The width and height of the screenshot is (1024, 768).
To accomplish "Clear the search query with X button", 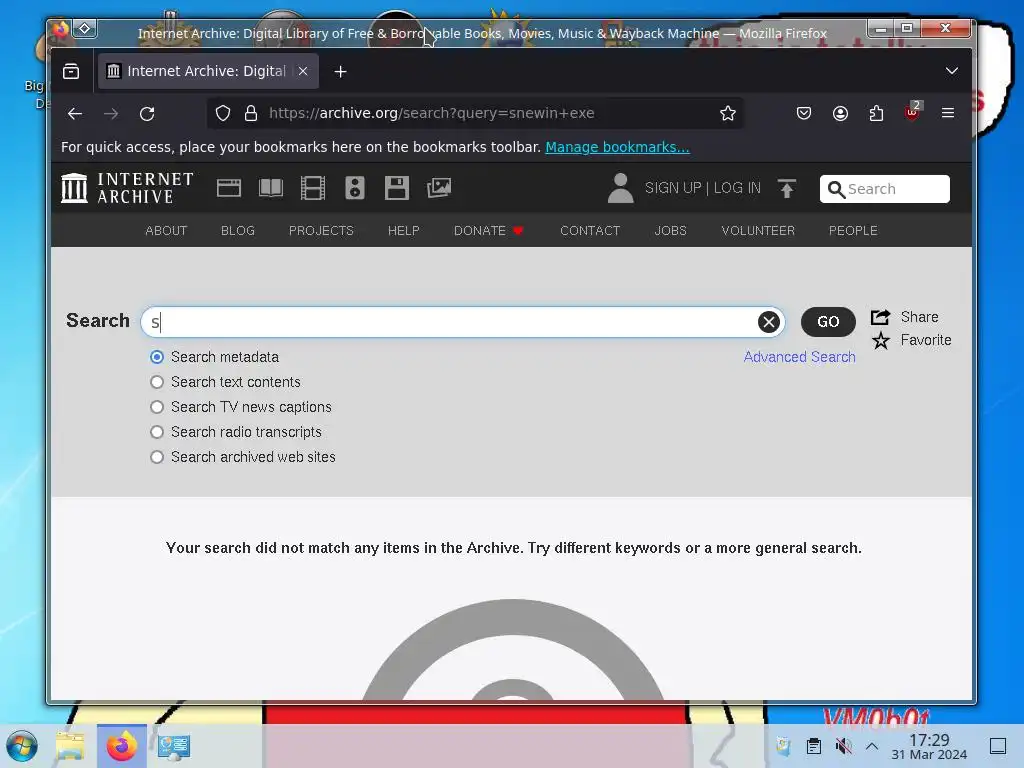I will coord(769,322).
